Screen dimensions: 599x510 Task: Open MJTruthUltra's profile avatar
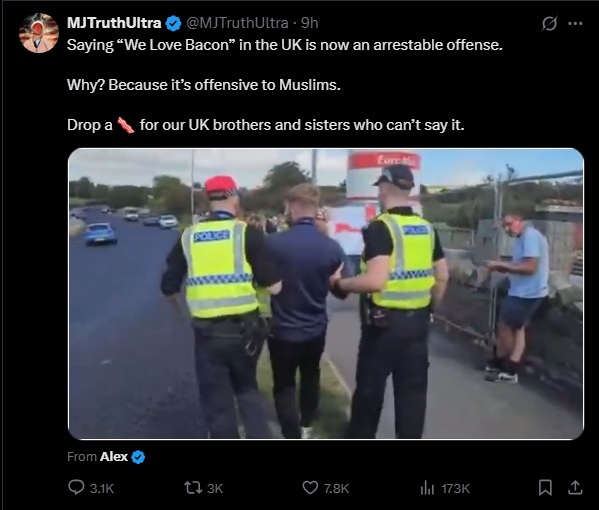coord(39,33)
